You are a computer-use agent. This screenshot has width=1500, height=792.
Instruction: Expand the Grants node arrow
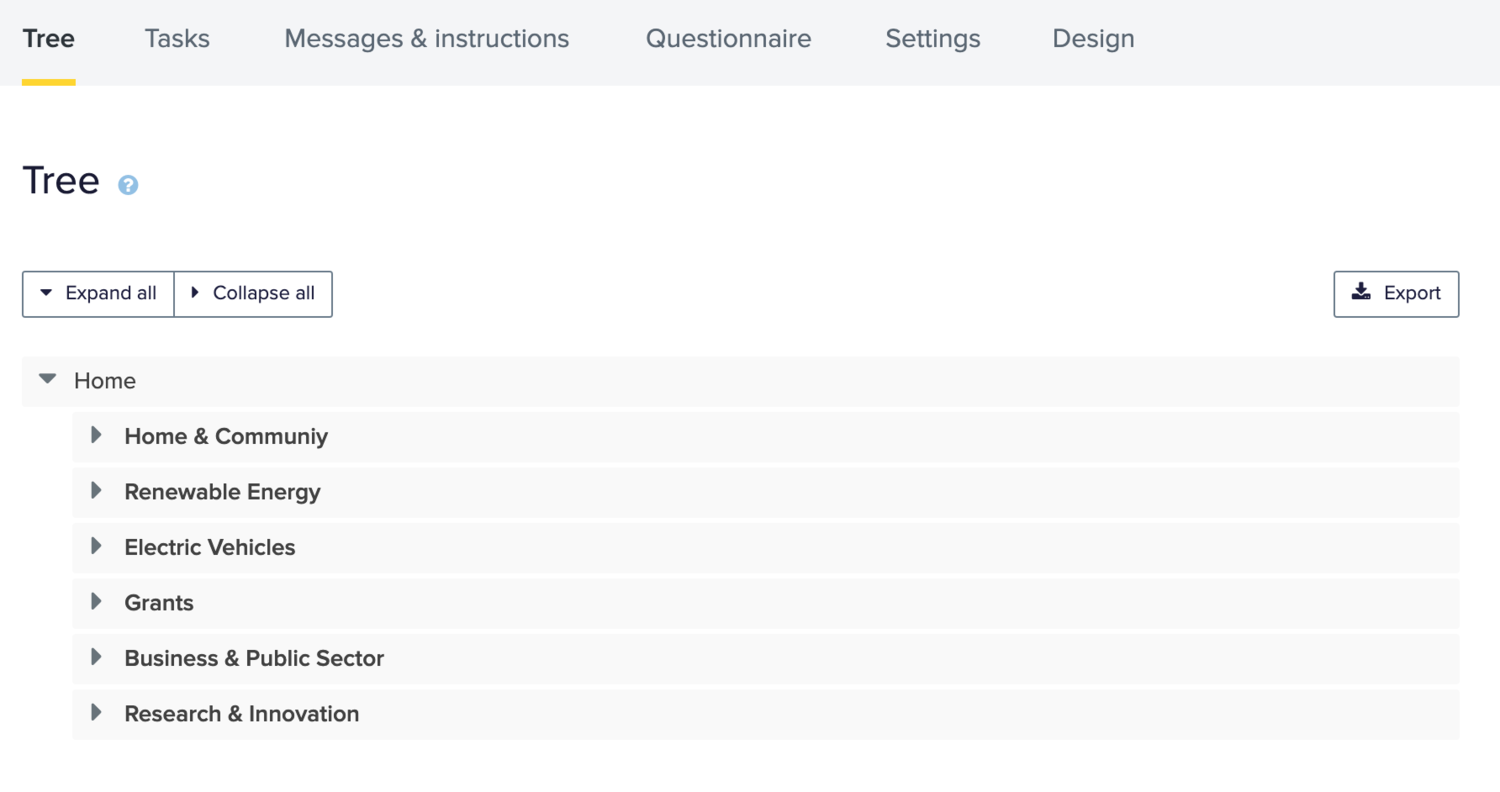(97, 601)
